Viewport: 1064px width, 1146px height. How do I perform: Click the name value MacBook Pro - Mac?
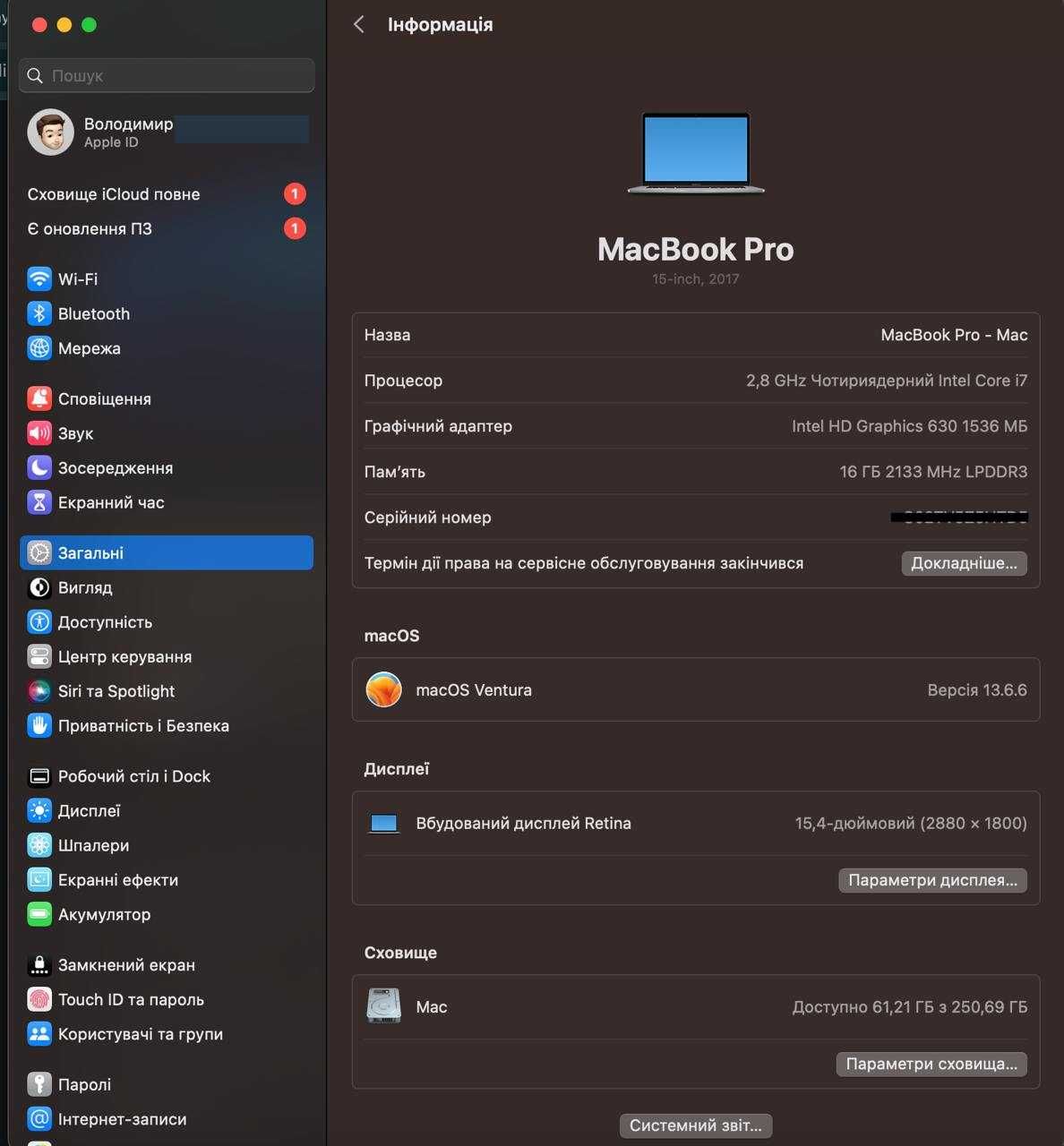click(954, 335)
